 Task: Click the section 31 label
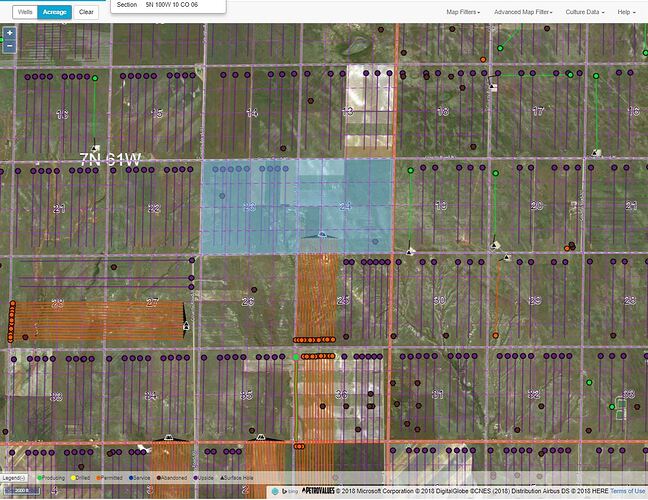tap(438, 395)
